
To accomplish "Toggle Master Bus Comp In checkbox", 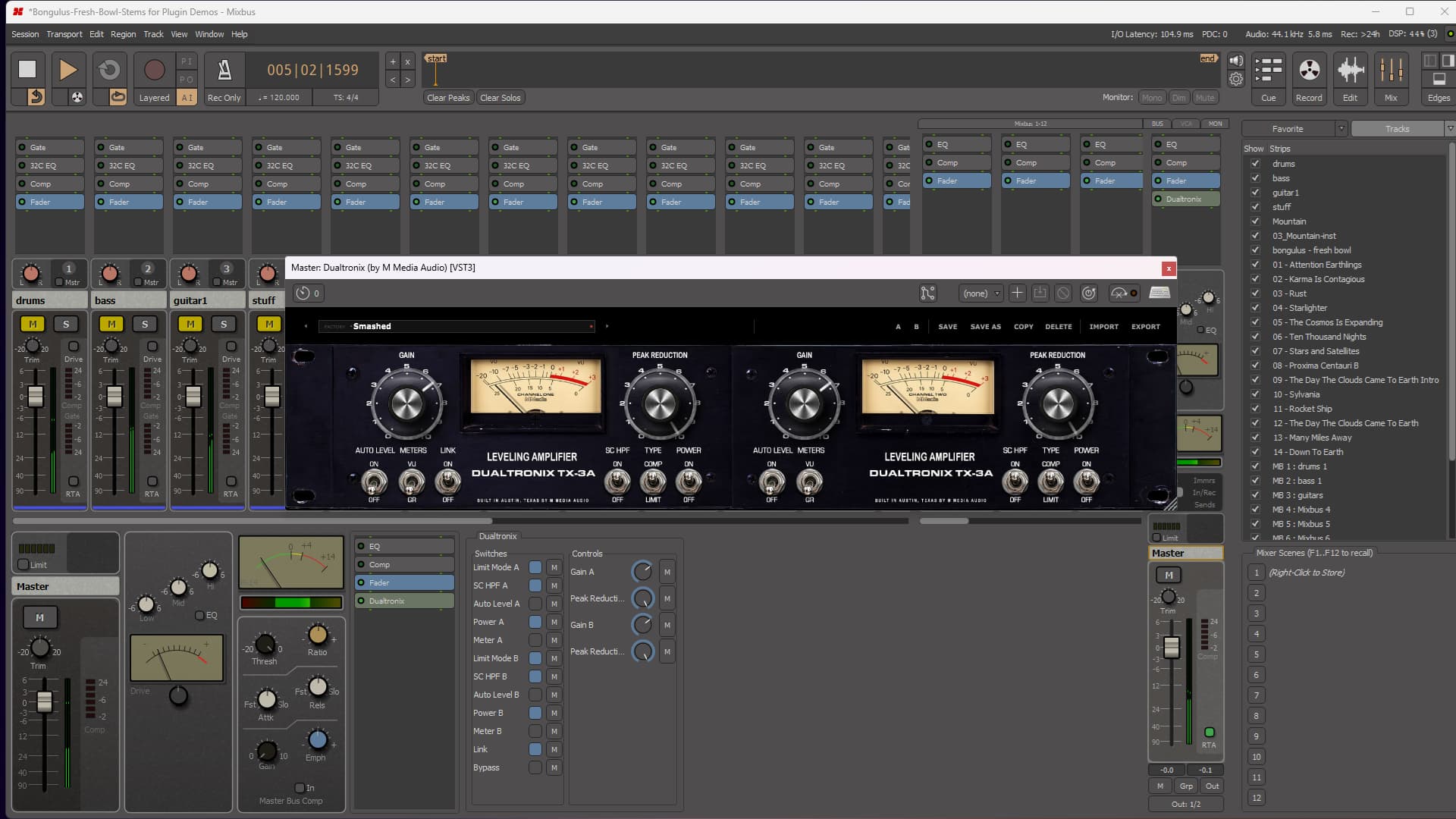I will (300, 788).
